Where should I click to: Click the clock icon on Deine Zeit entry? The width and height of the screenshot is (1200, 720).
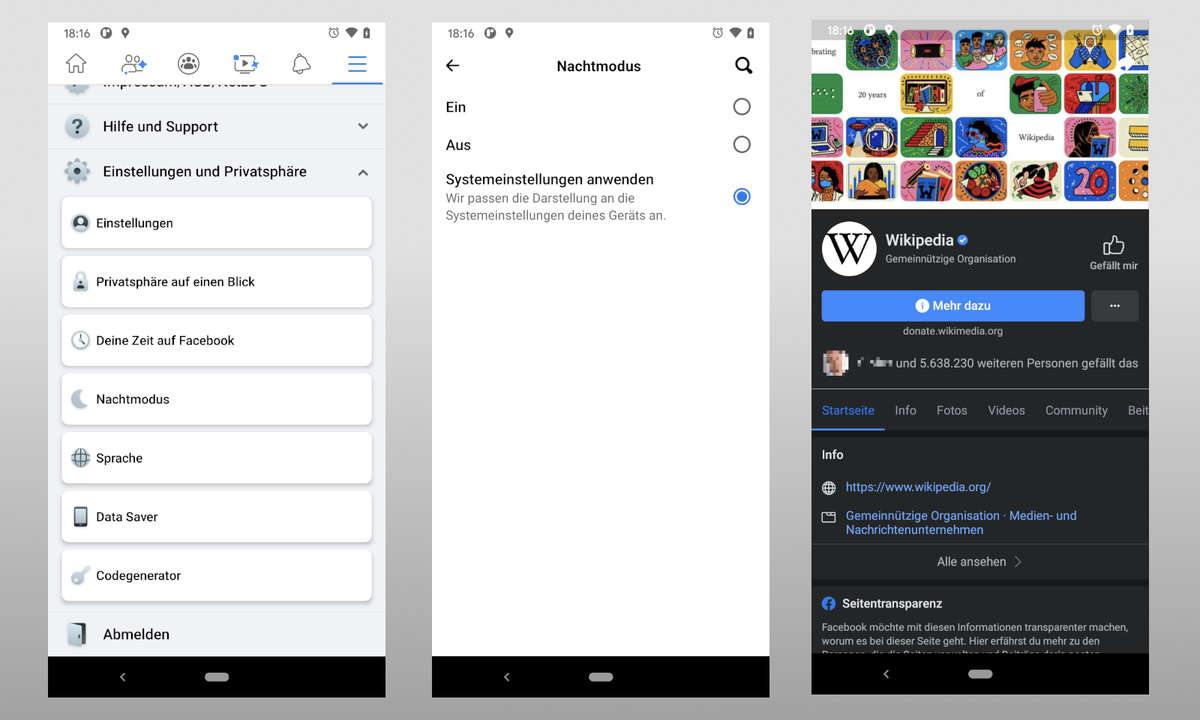(81, 340)
